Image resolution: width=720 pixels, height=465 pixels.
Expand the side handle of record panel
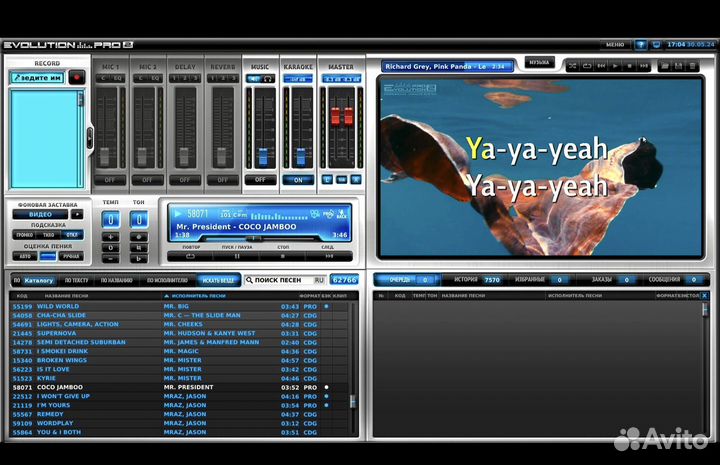point(90,136)
